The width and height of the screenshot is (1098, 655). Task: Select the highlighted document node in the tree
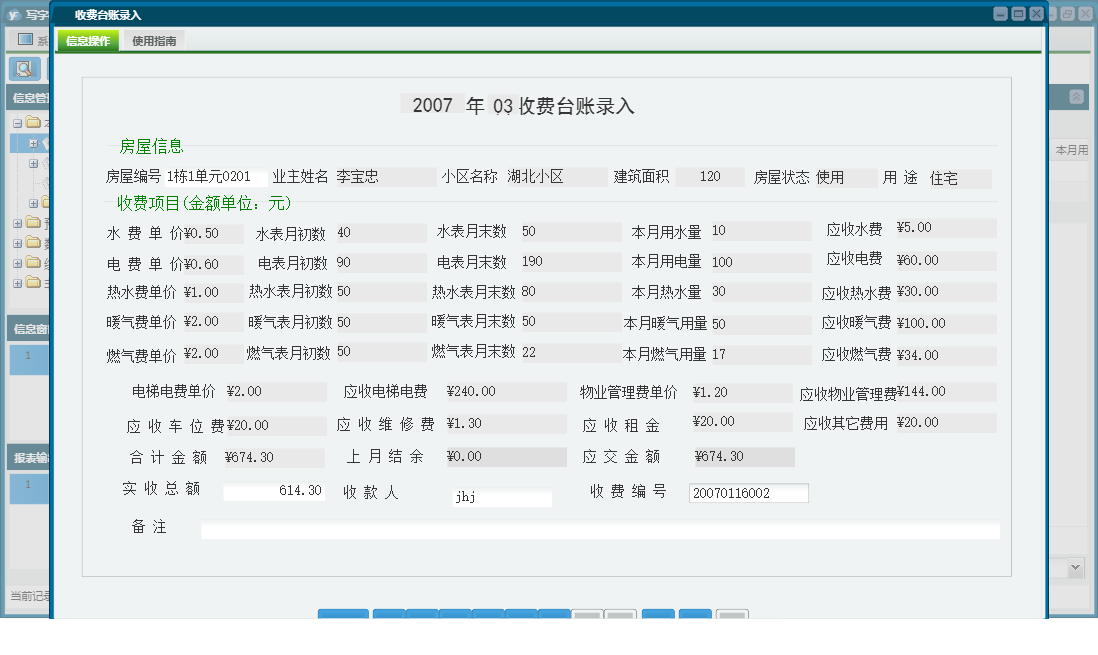(x=48, y=144)
